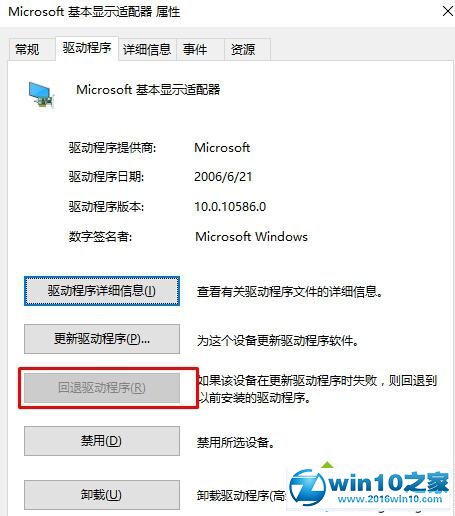Click the driver date 2006/6/21 value

pos(223,177)
